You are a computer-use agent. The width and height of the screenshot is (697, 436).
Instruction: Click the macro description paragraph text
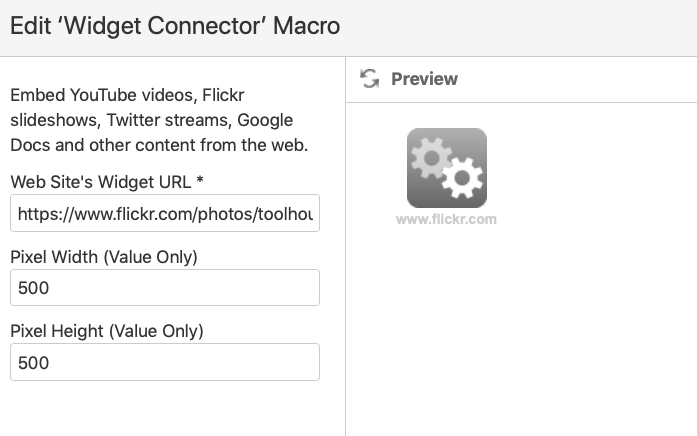[159, 120]
